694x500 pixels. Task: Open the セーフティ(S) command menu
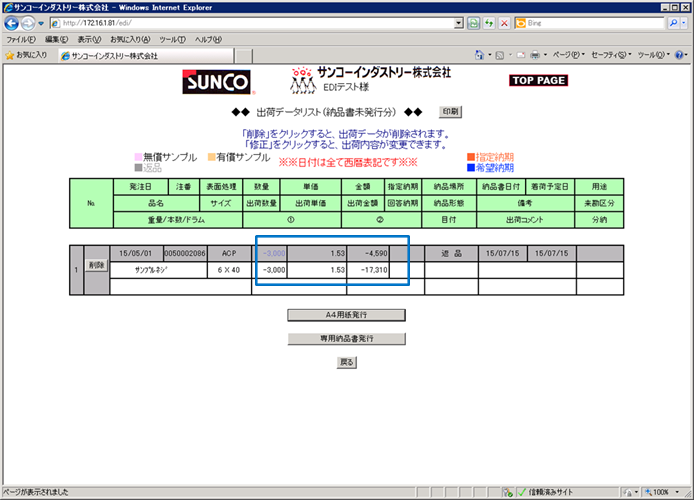point(611,55)
